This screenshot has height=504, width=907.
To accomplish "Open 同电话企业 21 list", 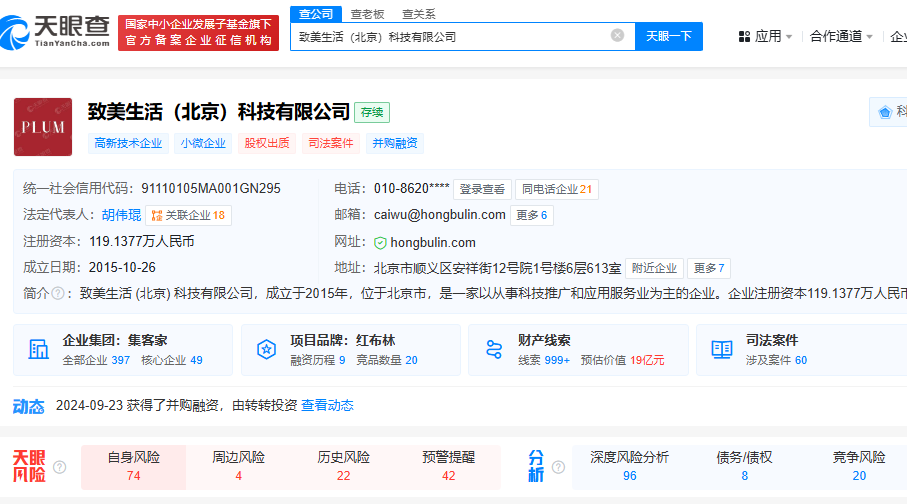I will (556, 189).
